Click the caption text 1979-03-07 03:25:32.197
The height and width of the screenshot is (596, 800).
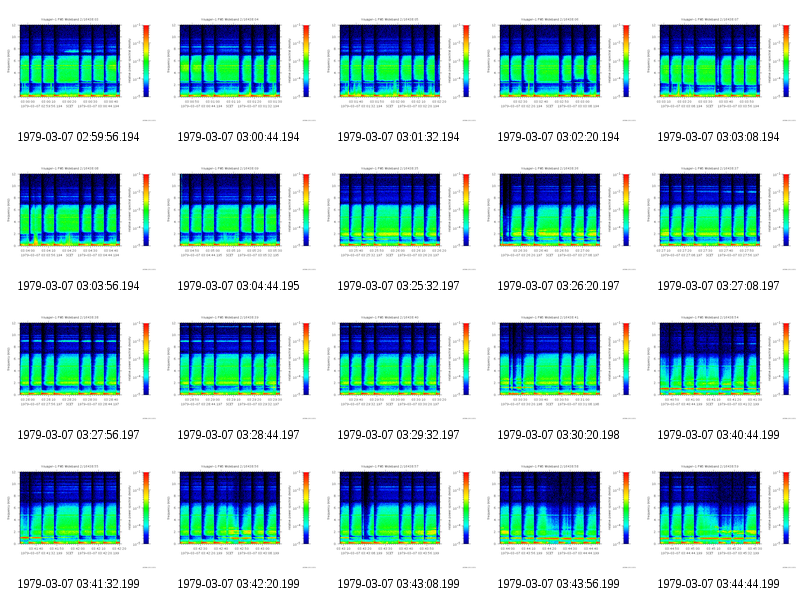point(398,286)
